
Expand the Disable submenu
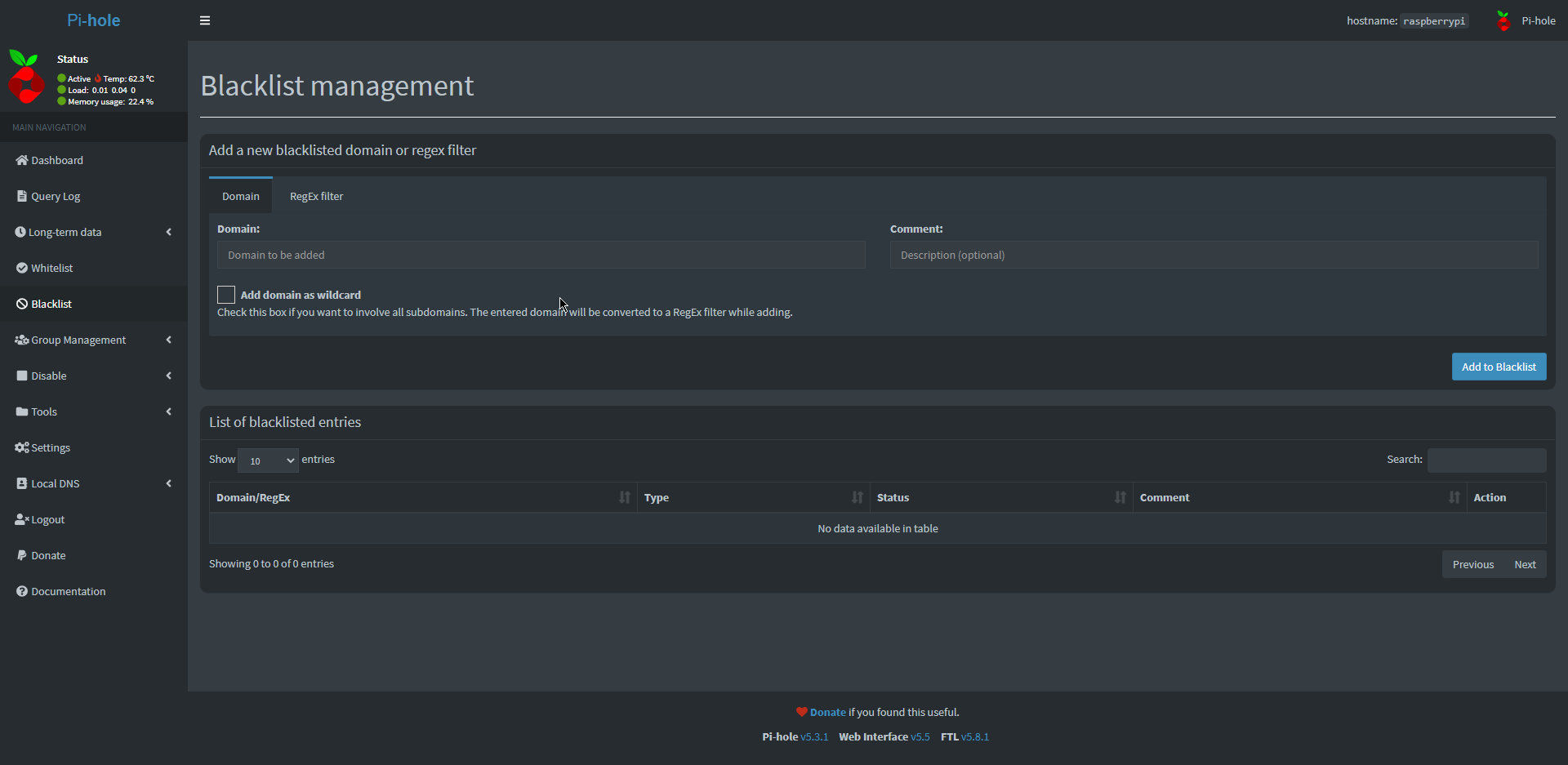tap(94, 376)
